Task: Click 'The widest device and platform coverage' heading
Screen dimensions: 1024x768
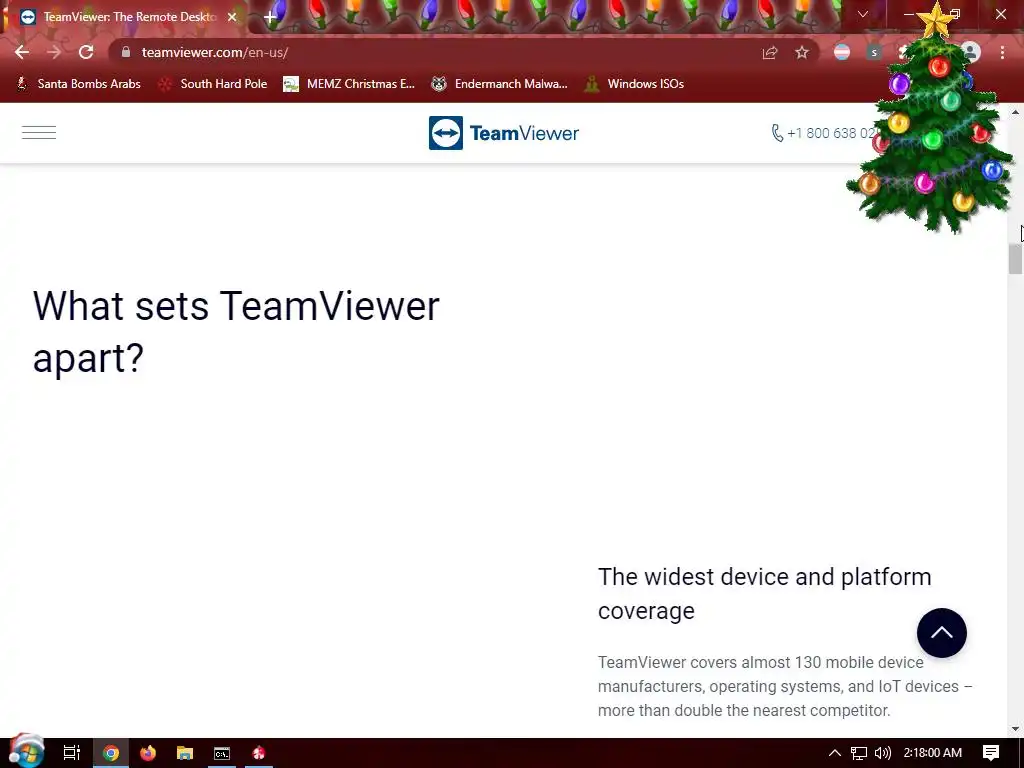Action: tap(764, 594)
